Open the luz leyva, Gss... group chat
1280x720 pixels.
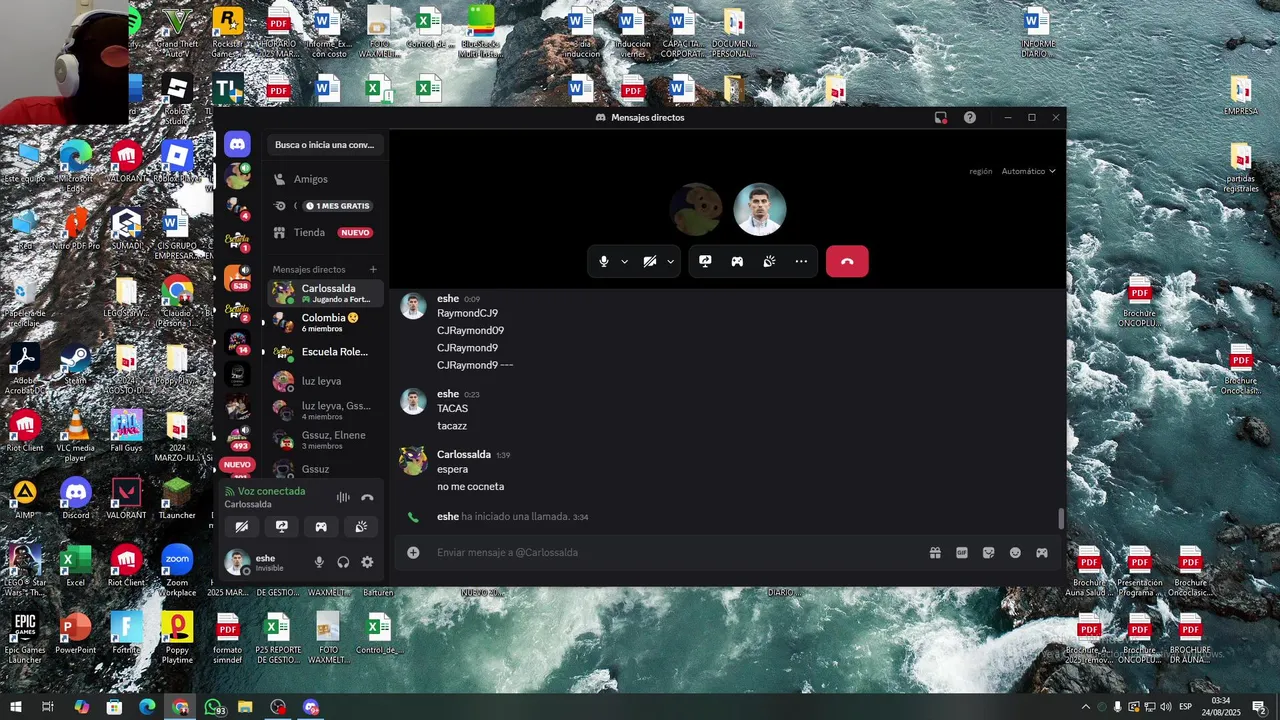pyautogui.click(x=326, y=410)
